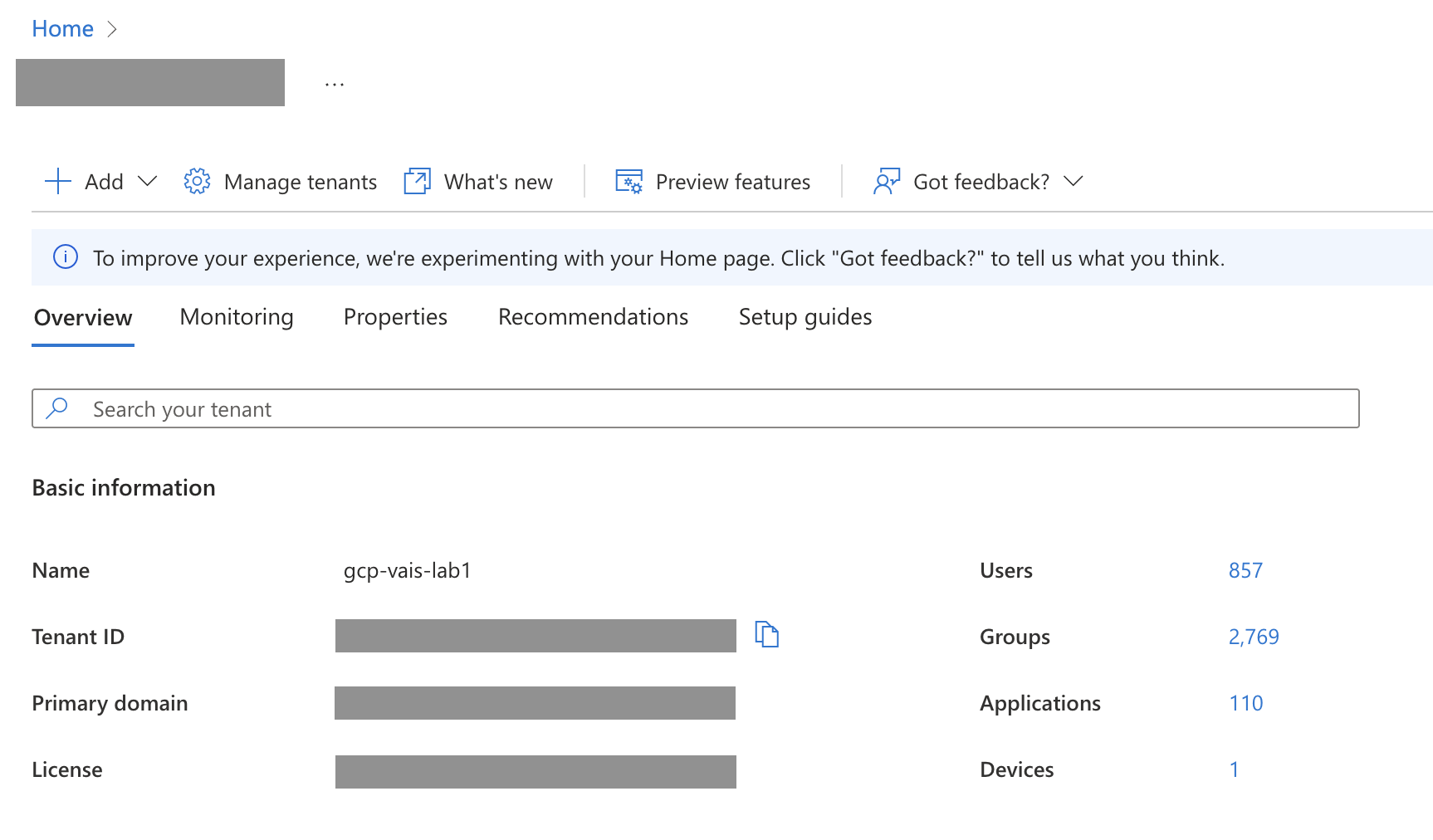View the 2,769 Groups link
The height and width of the screenshot is (840, 1433).
tap(1253, 637)
